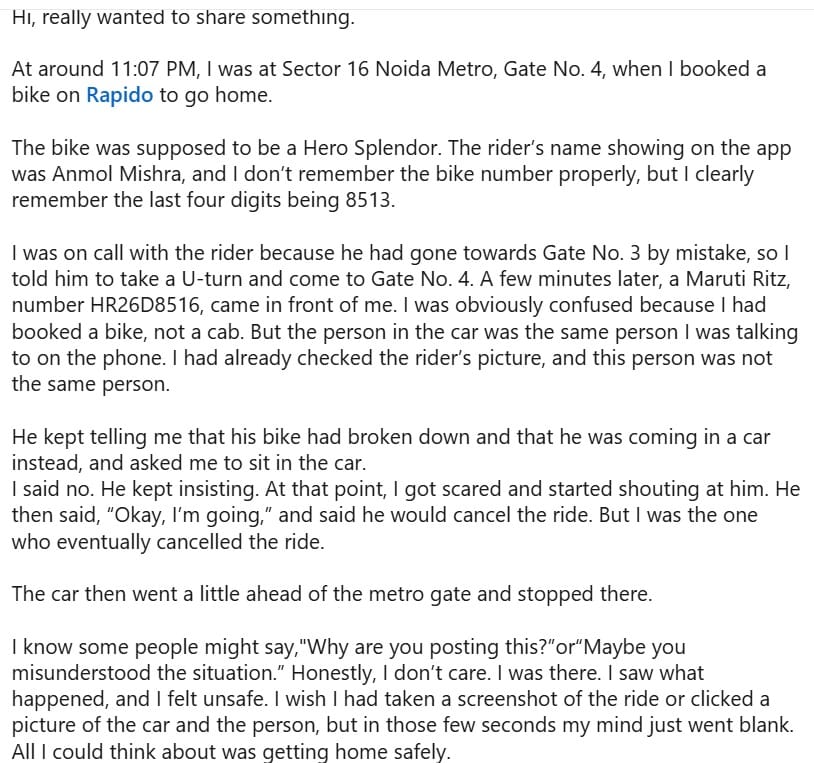The width and height of the screenshot is (814, 763).
Task: Click the sentence 'The car then went a little ahead'
Action: pos(332,594)
